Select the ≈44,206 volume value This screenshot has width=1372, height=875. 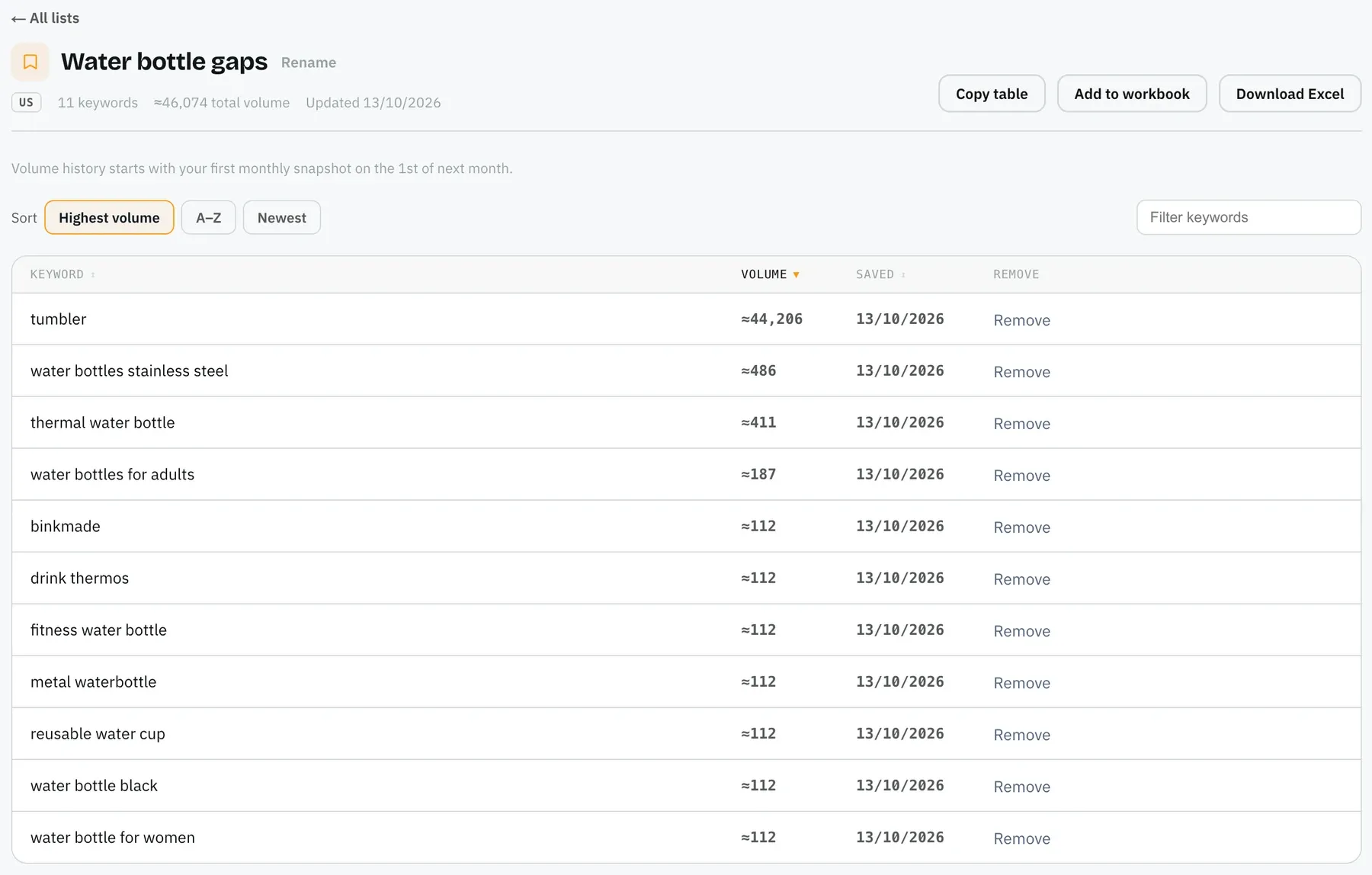click(771, 319)
